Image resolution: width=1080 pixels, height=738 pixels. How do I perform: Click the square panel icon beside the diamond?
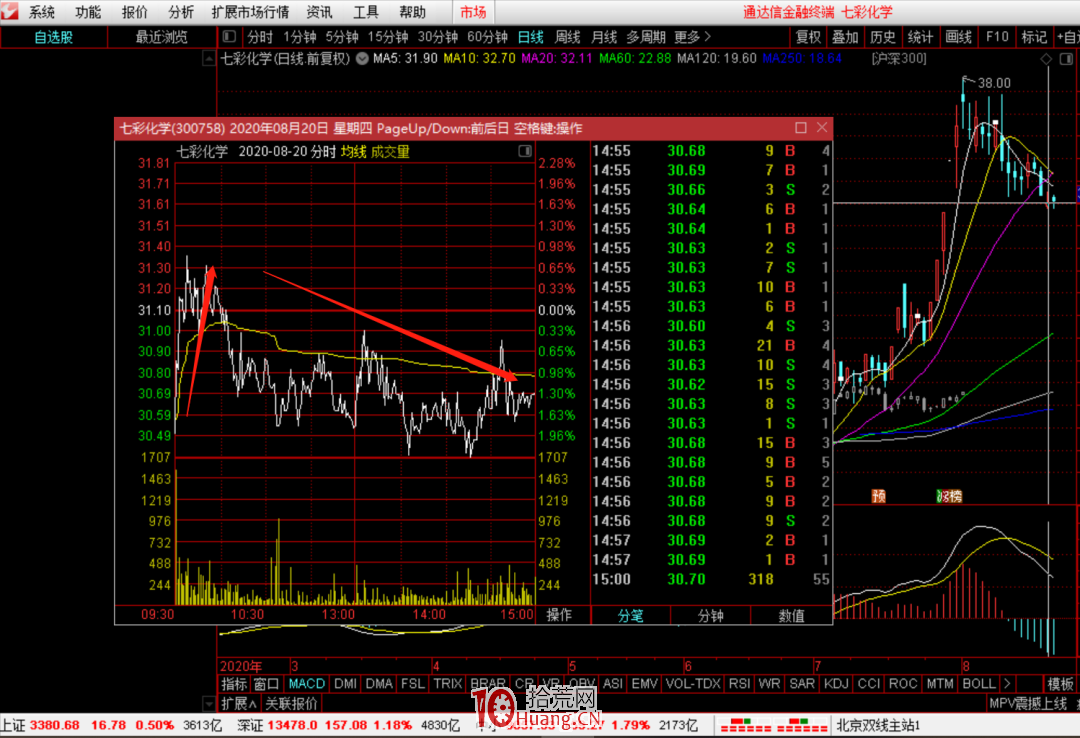point(1066,59)
